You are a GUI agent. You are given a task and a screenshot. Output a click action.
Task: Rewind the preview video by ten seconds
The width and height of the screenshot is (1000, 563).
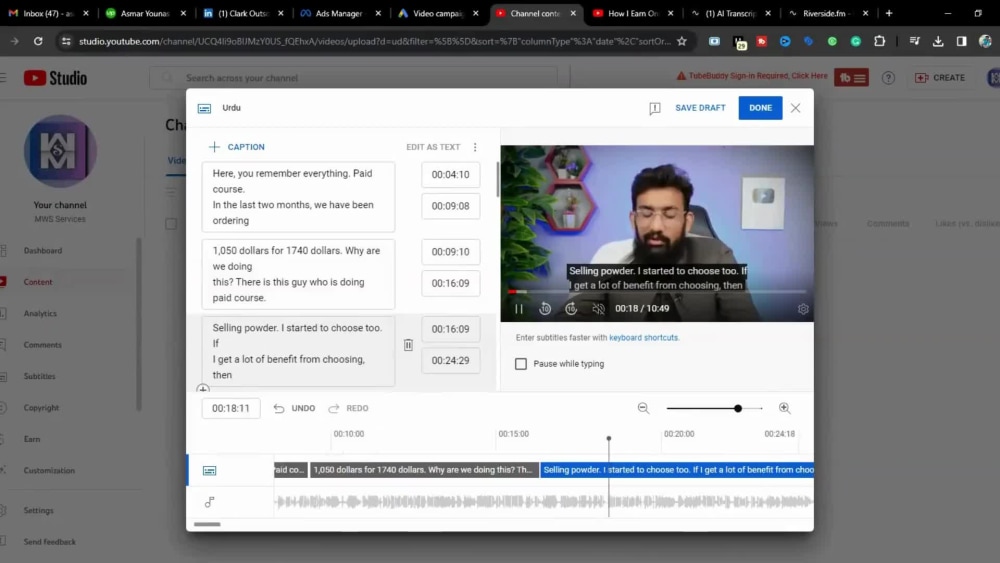pos(545,309)
